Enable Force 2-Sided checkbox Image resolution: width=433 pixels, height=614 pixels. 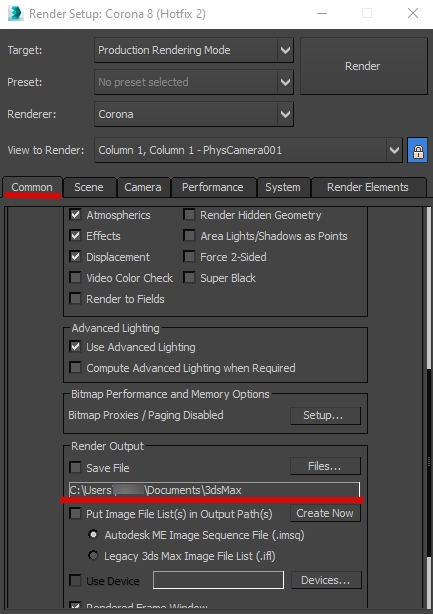pos(189,257)
